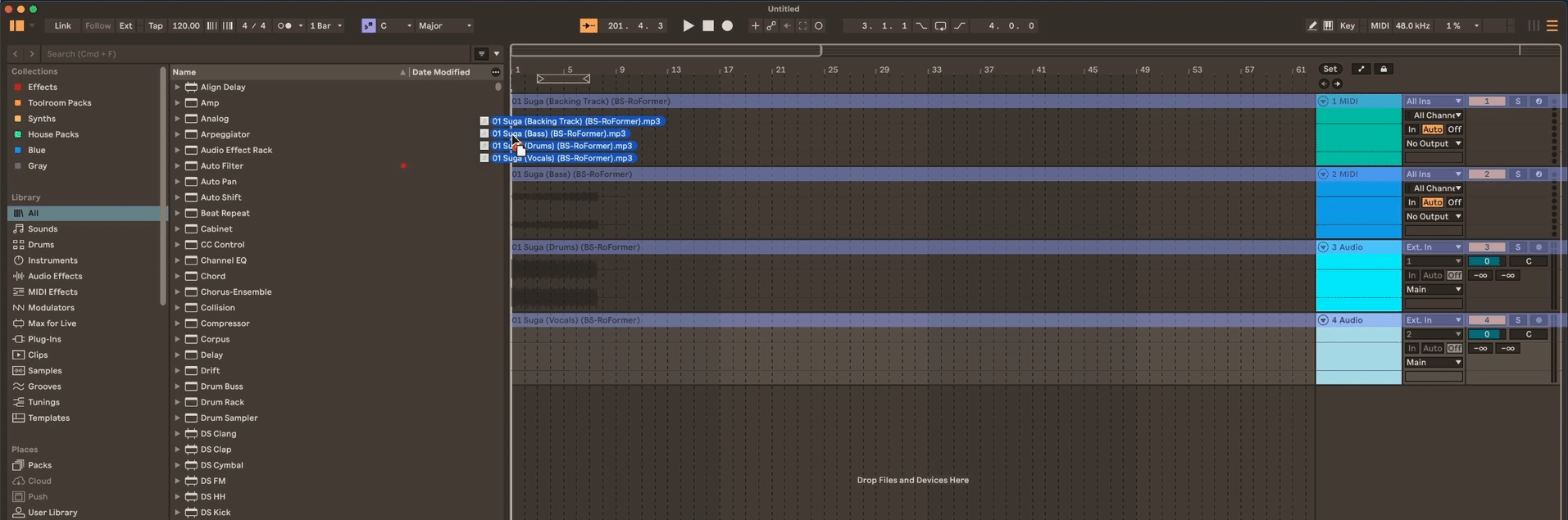1568x520 pixels.
Task: Open the 1 Bar quantization dropdown
Action: pyautogui.click(x=325, y=26)
